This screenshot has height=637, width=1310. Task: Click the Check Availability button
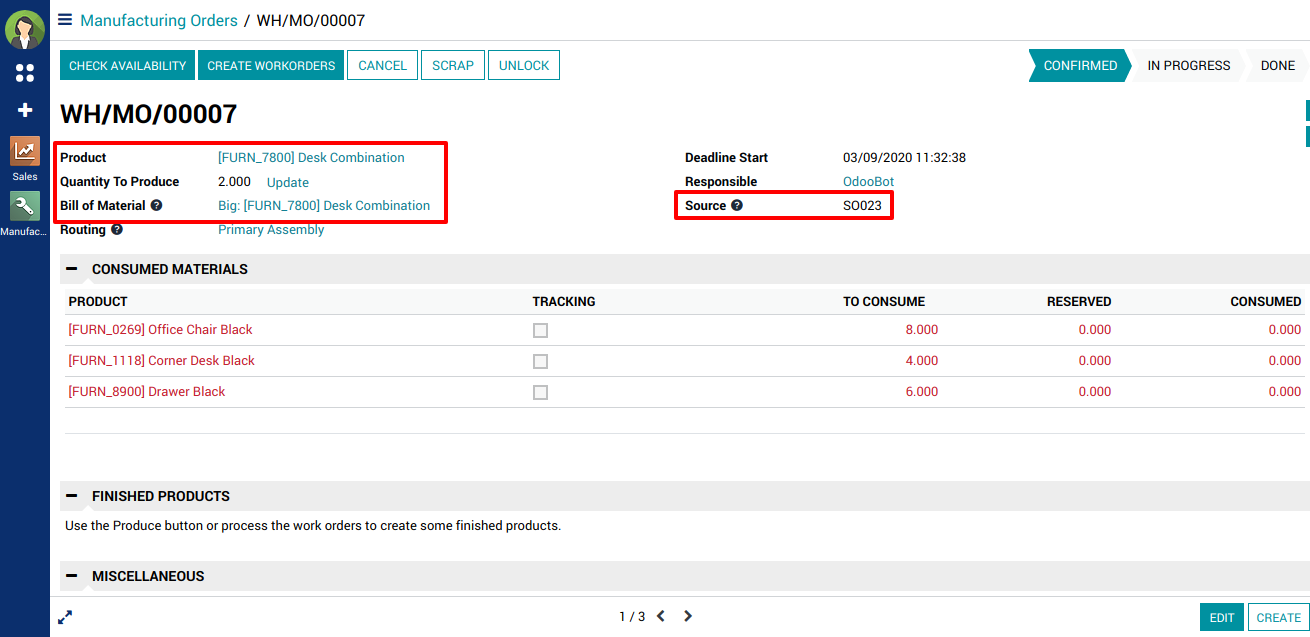point(128,66)
